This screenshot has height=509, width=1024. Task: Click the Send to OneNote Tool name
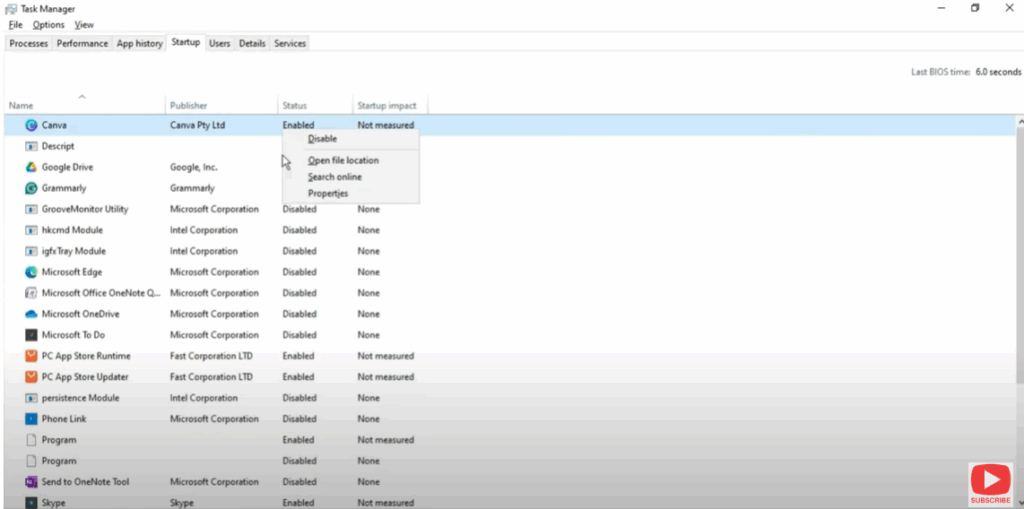tap(86, 482)
